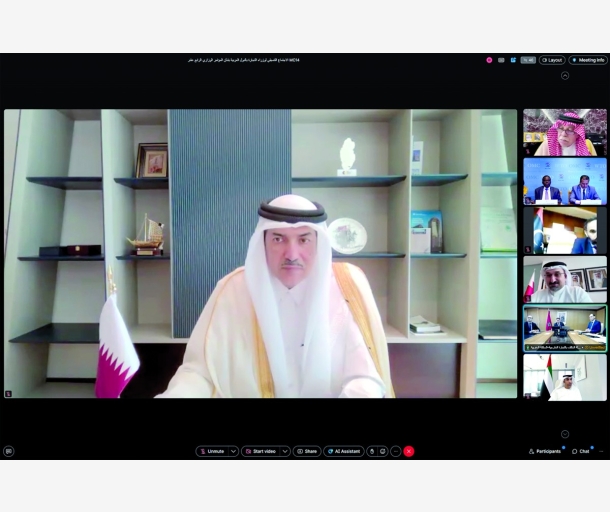Viewport: 610px width, 512px height.
Task: Open the Layout menu
Action: (552, 60)
